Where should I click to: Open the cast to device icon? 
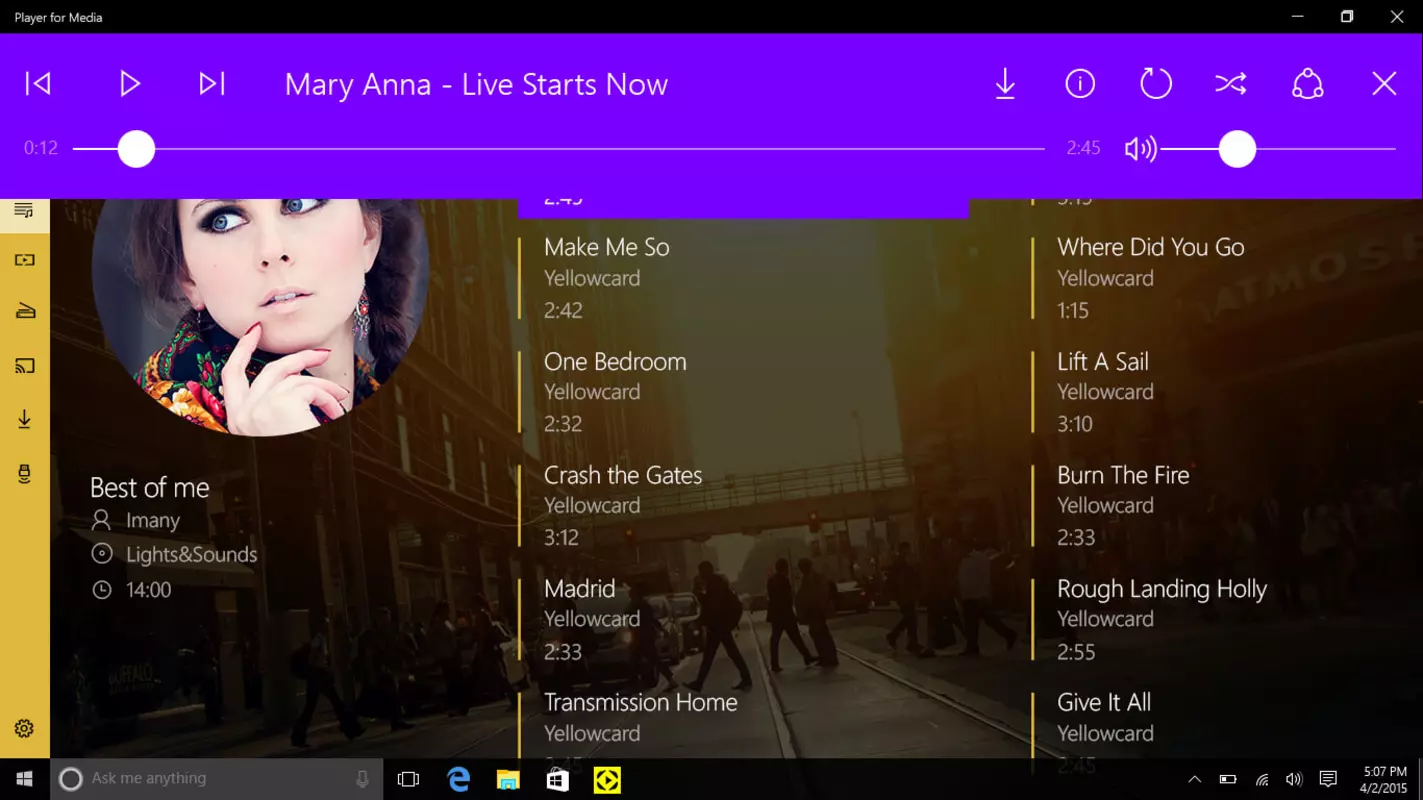point(24,366)
